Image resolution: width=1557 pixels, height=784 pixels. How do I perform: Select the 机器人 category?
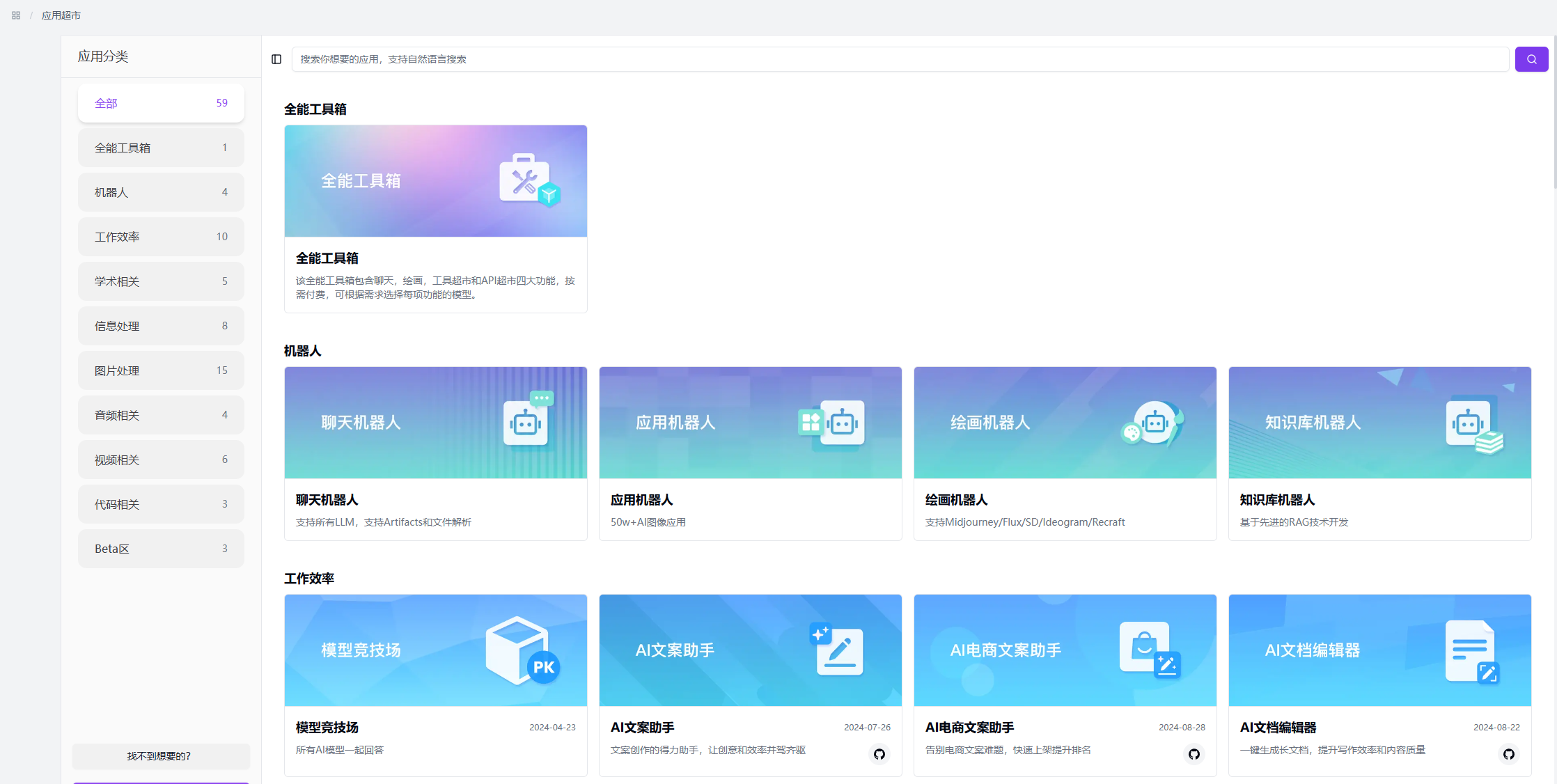click(161, 192)
